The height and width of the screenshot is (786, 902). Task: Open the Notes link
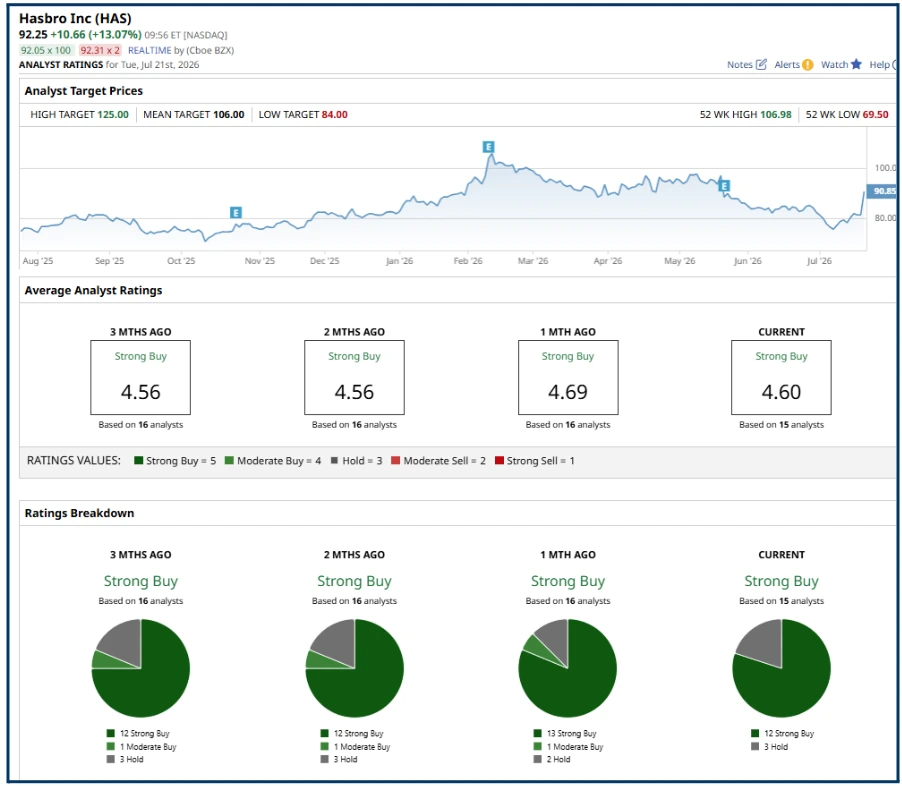(x=740, y=64)
